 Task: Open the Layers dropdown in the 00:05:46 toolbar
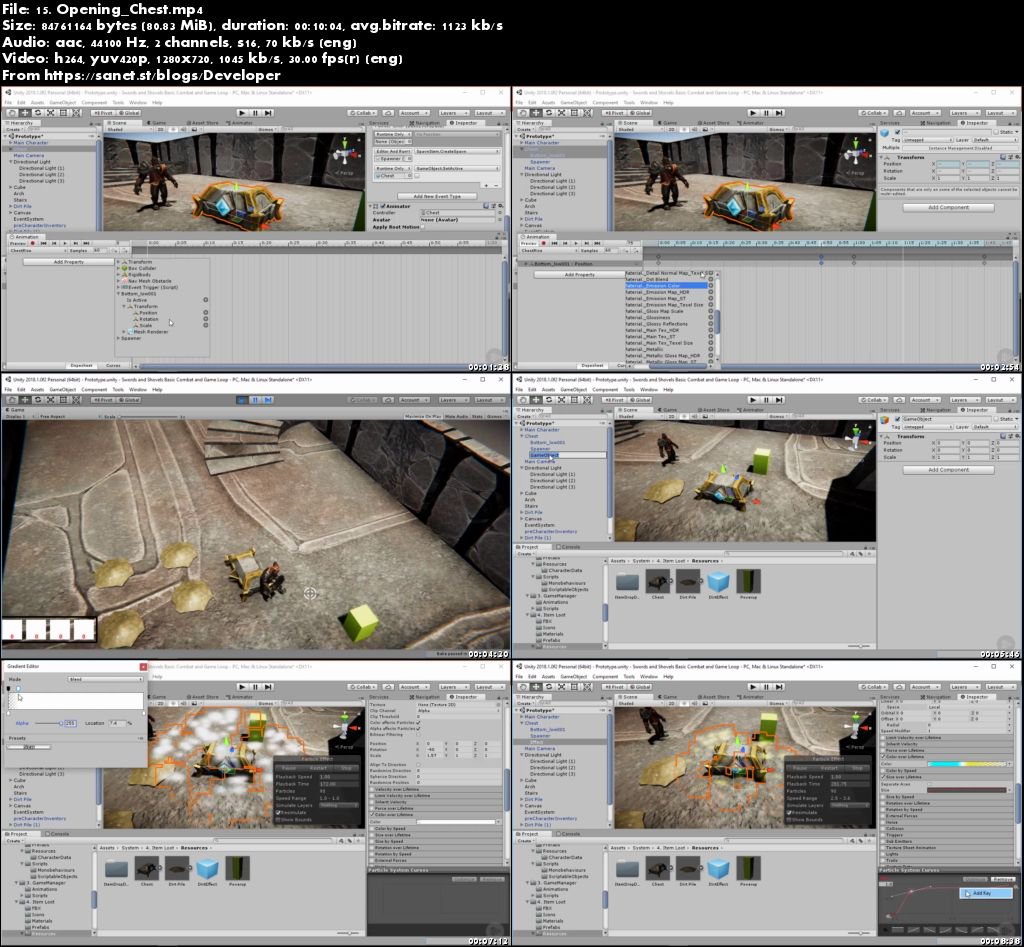tap(963, 400)
